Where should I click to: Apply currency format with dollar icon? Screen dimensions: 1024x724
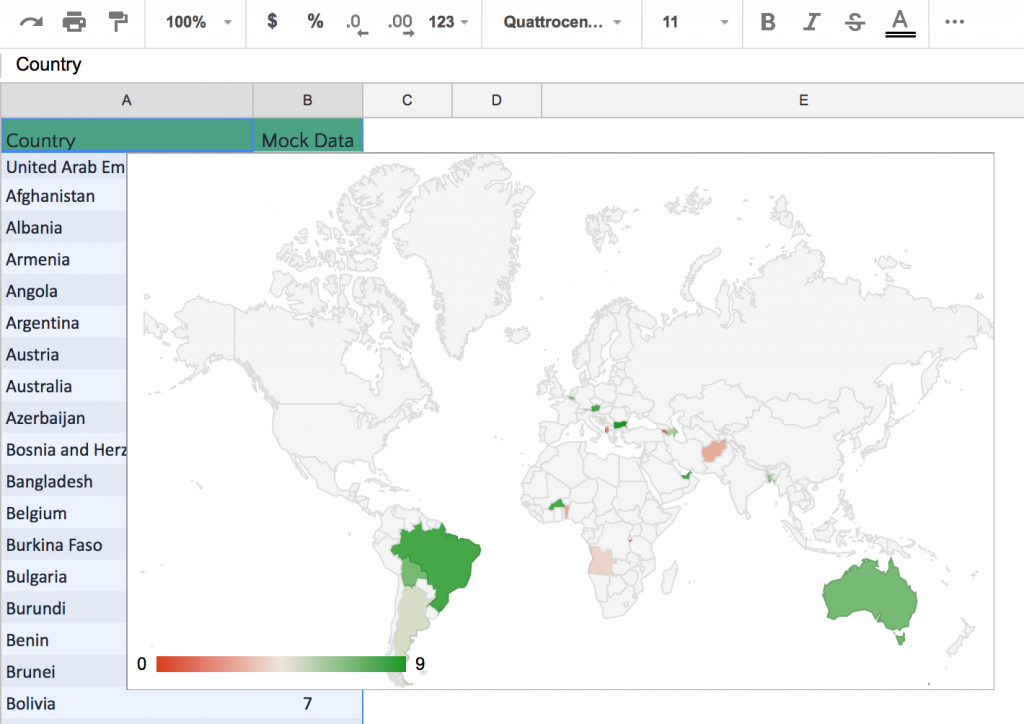point(272,21)
